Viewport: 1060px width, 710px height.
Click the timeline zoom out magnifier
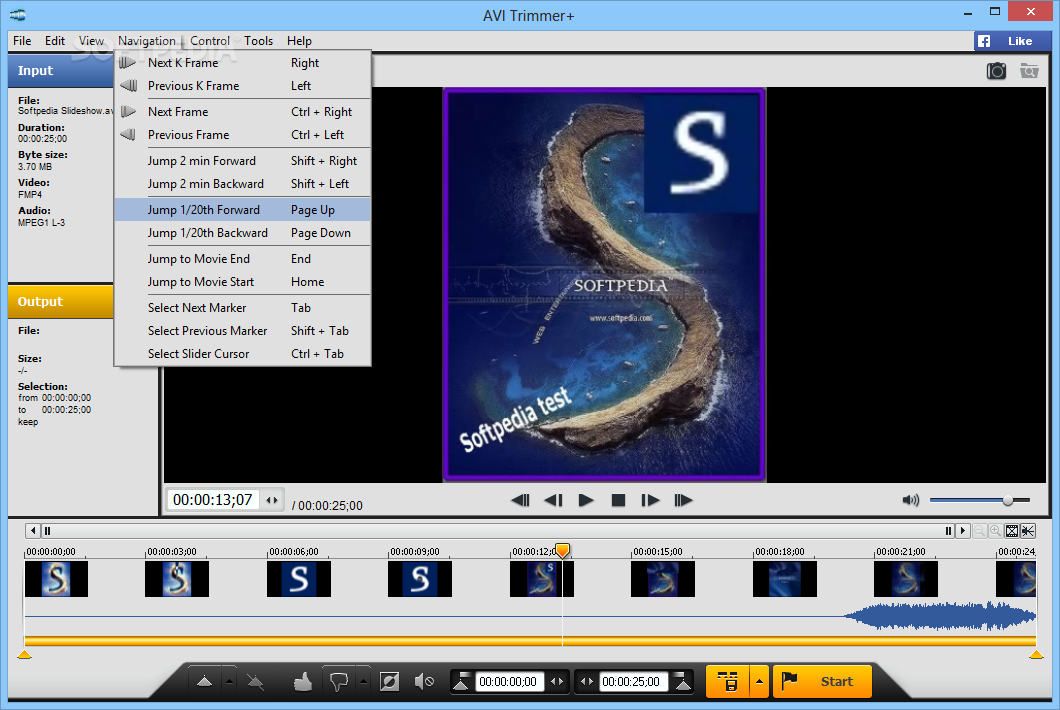[x=979, y=531]
